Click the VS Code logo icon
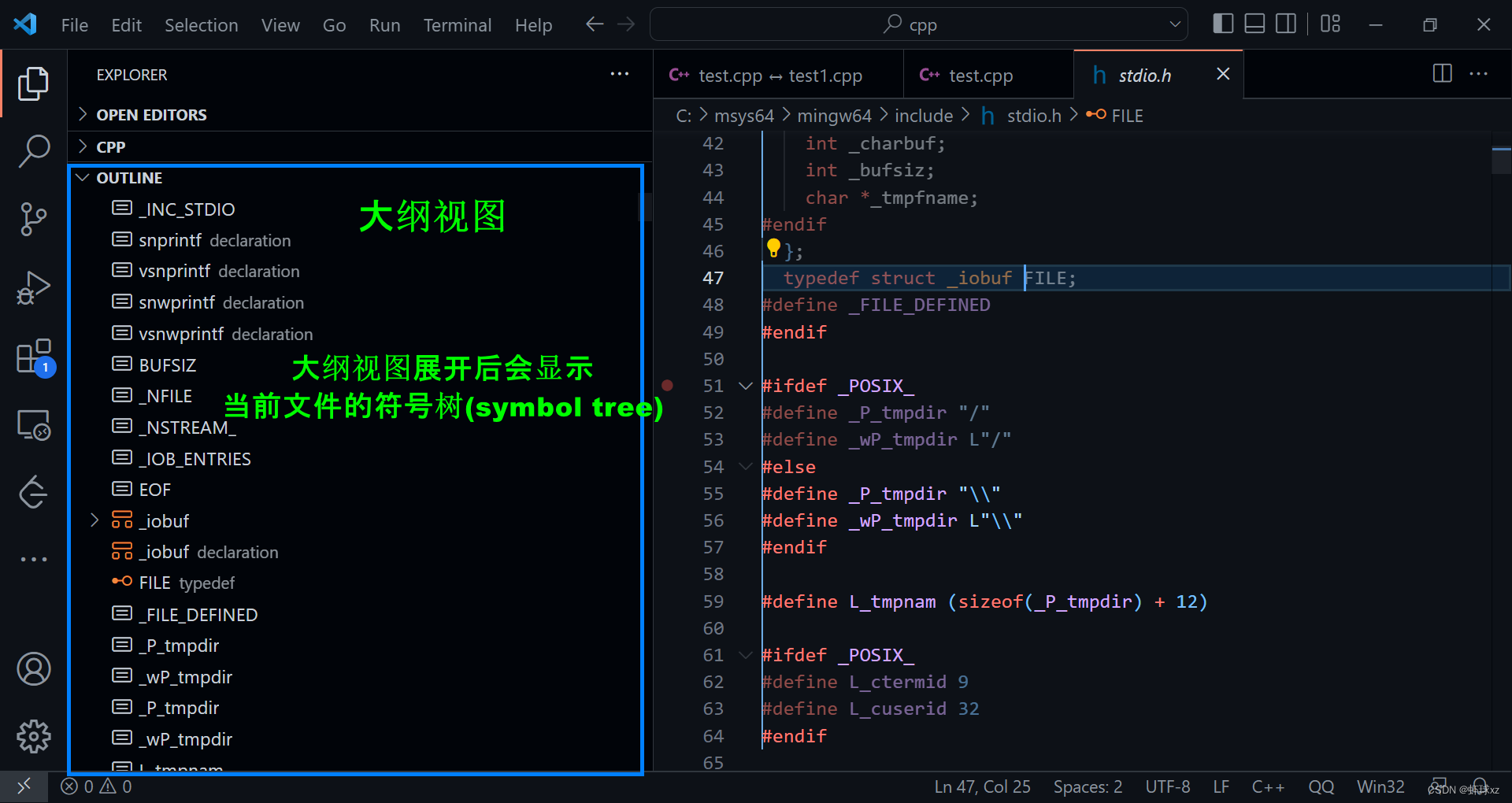Image resolution: width=1512 pixels, height=803 pixels. click(x=25, y=24)
